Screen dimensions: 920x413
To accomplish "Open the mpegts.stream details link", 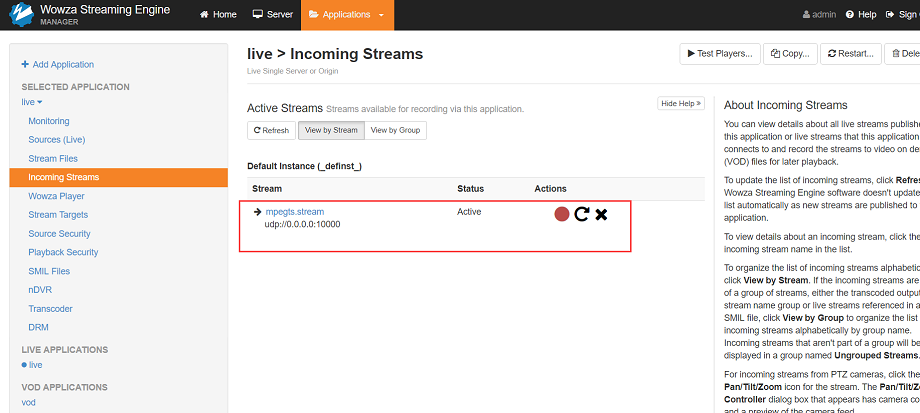I will [295, 212].
